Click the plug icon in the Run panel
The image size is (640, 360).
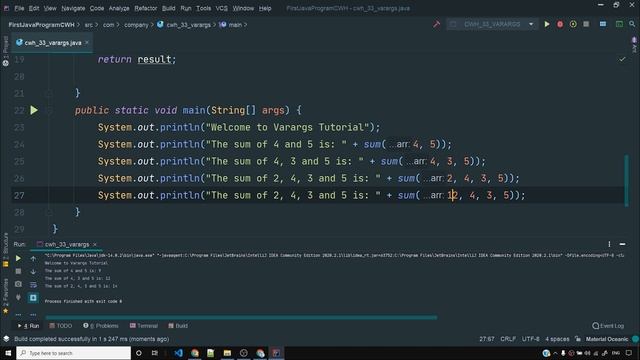18,297
